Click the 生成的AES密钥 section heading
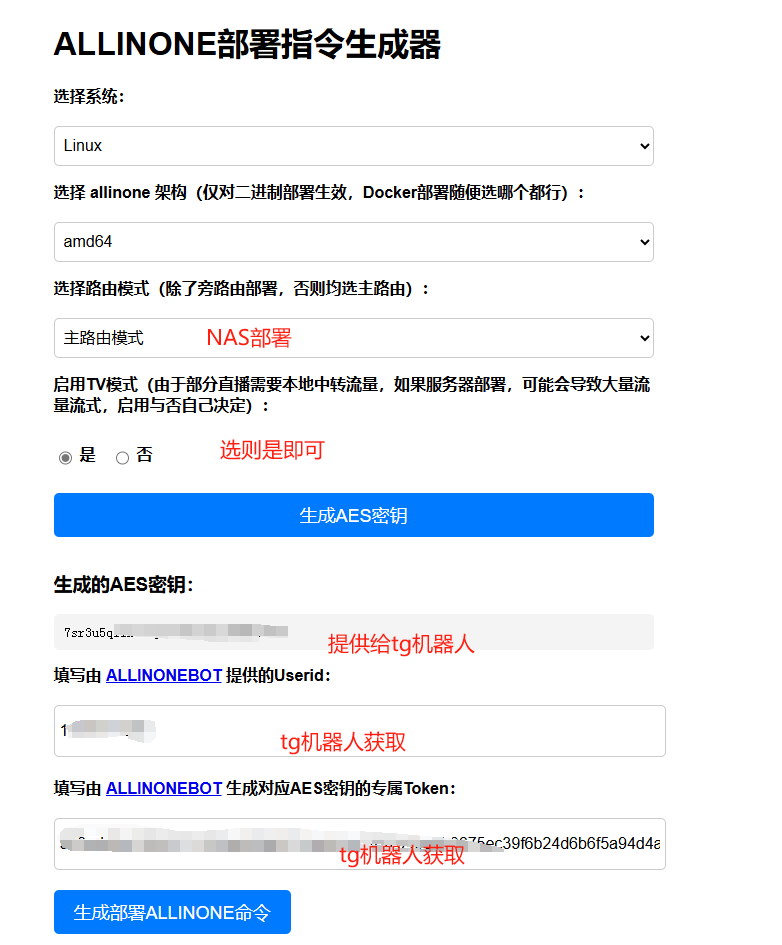This screenshot has width=782, height=945. 123,585
